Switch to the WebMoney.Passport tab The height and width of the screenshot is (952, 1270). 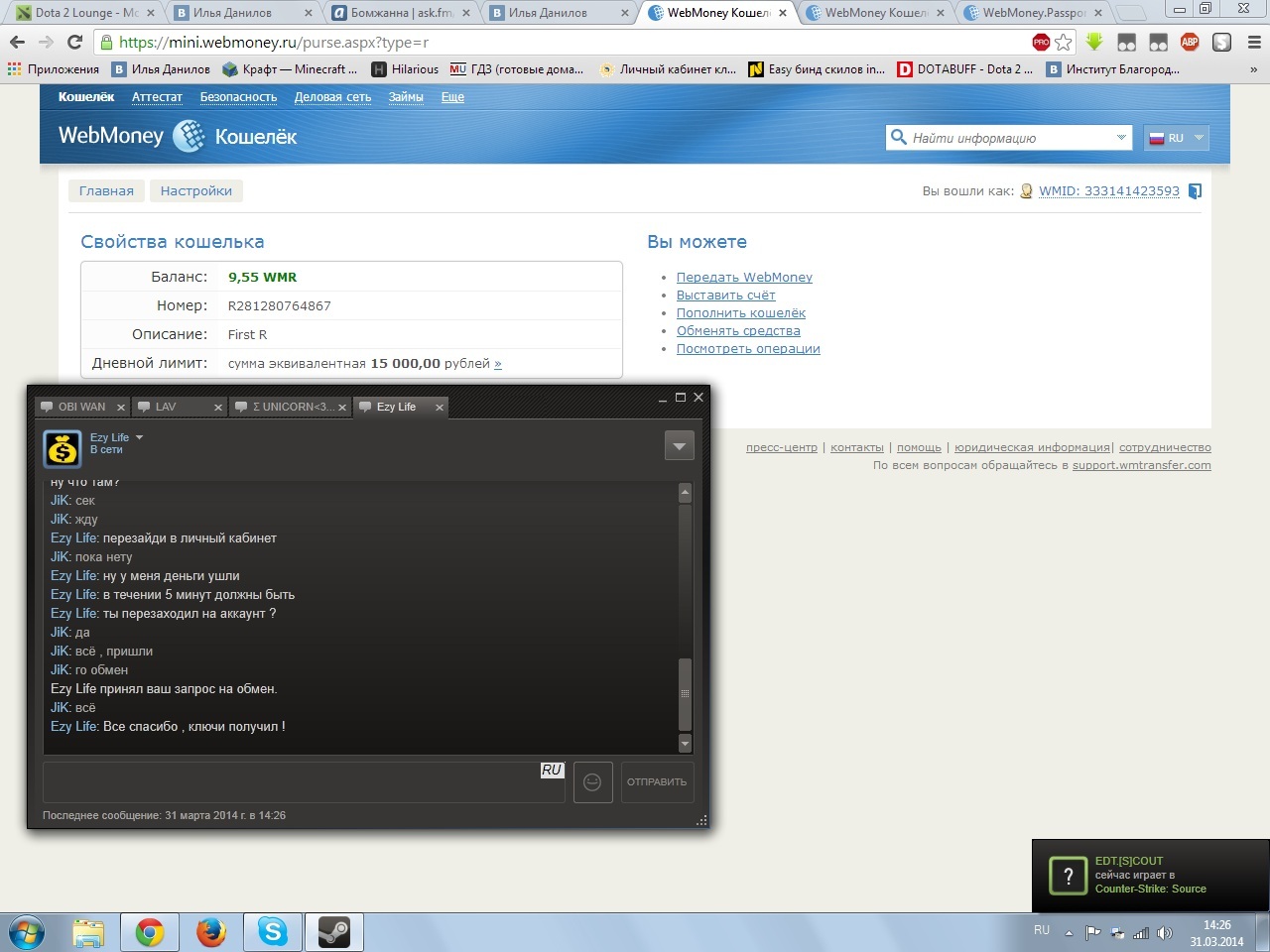(1033, 13)
